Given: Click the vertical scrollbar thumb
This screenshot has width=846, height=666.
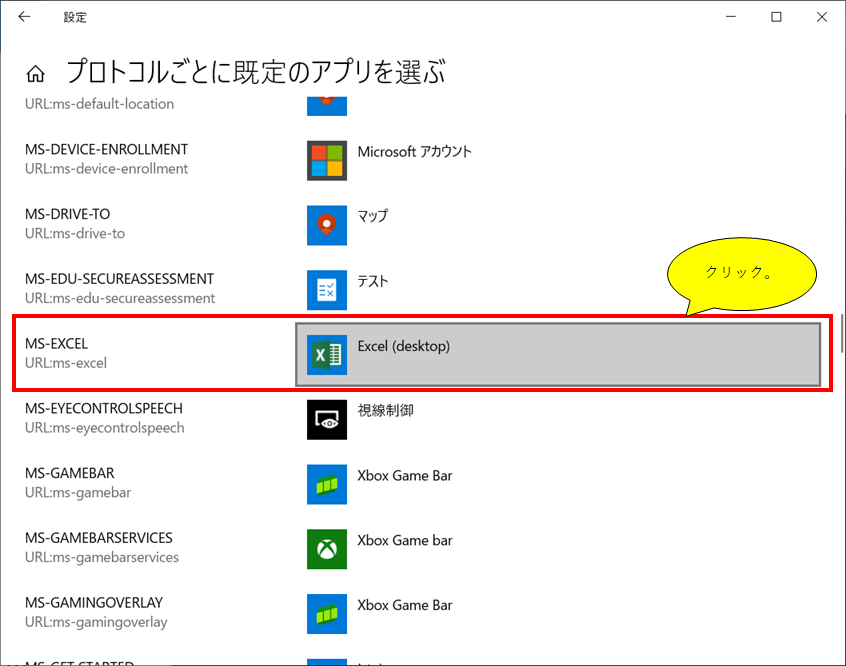Looking at the screenshot, I should point(842,334).
